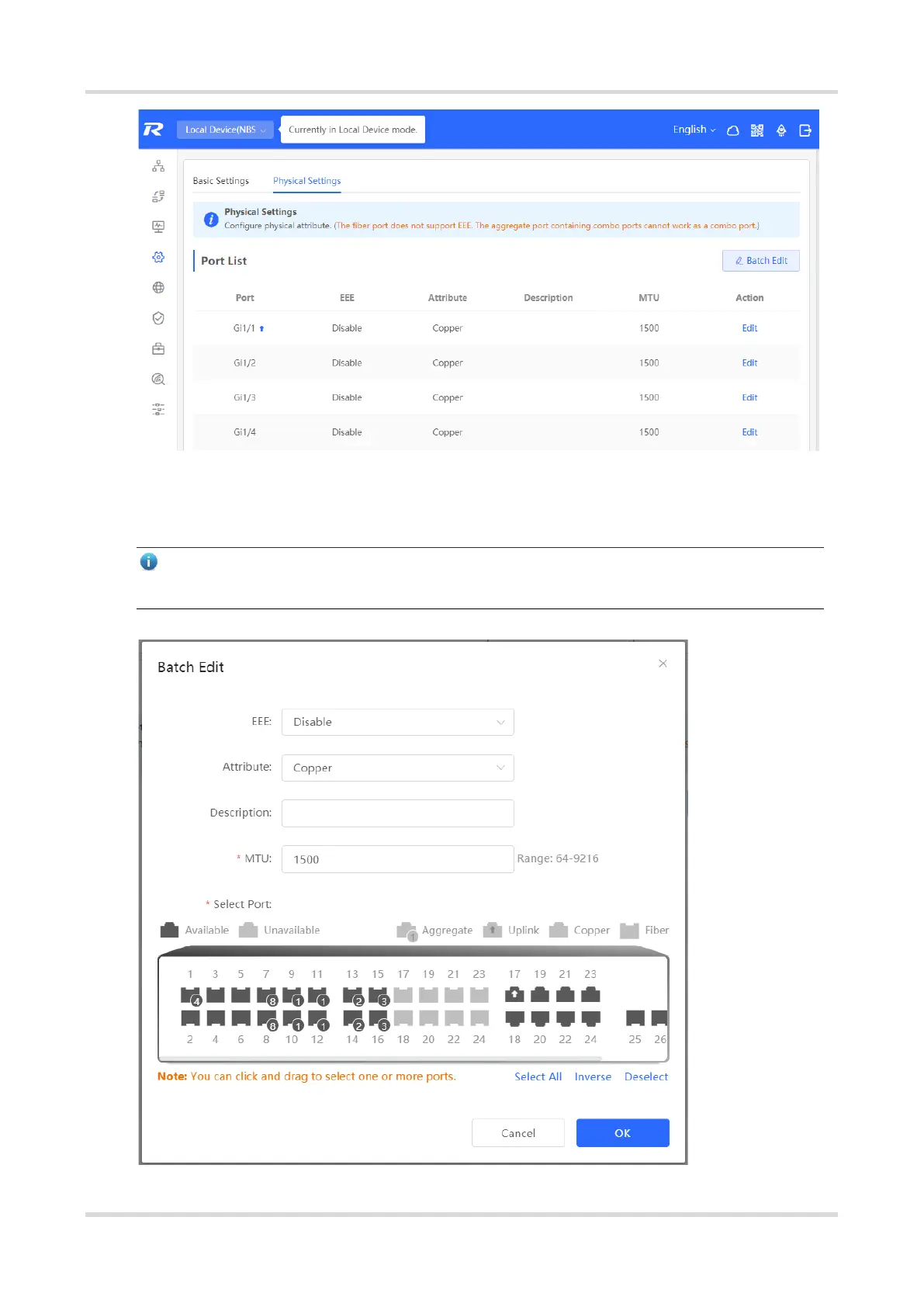924x1307 pixels.
Task: Click the Copper legend icon
Action: click(x=559, y=930)
